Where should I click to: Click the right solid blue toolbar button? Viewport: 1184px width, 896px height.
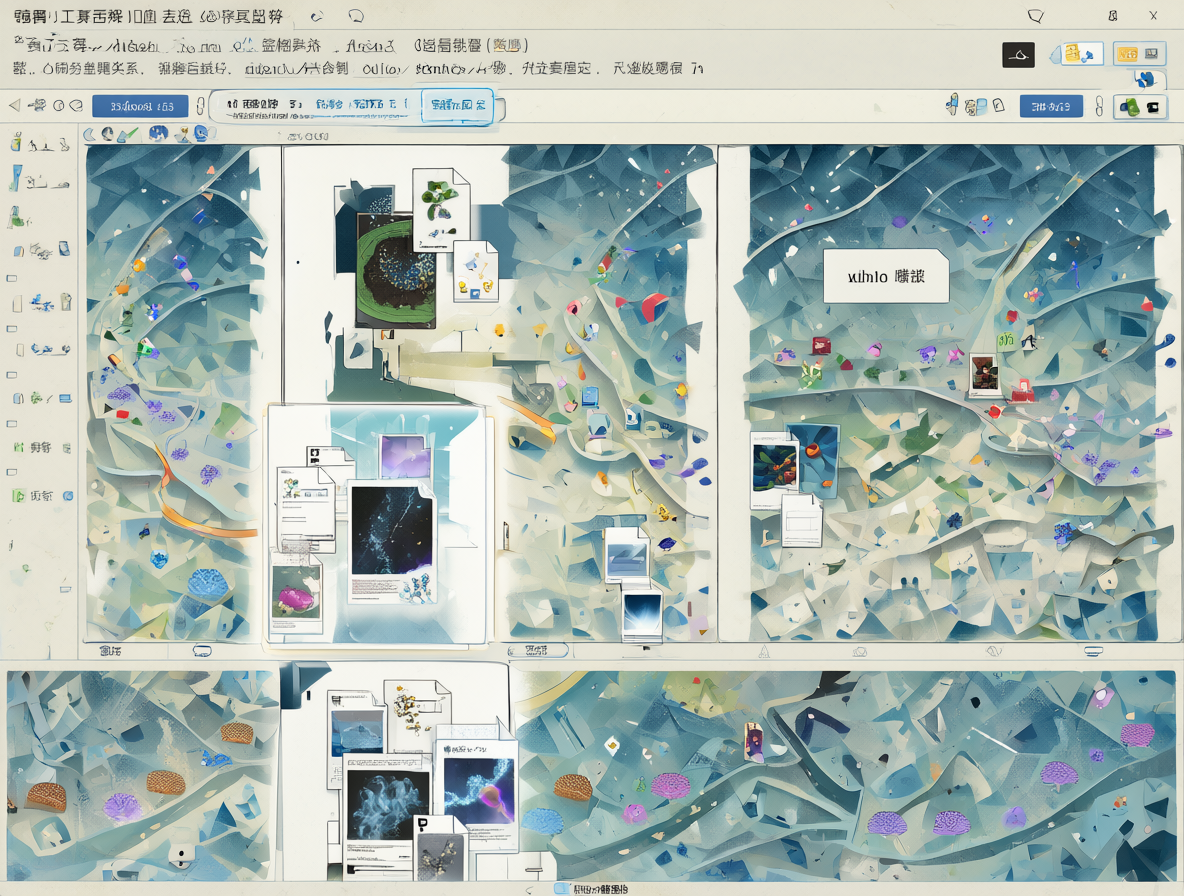pos(1050,106)
